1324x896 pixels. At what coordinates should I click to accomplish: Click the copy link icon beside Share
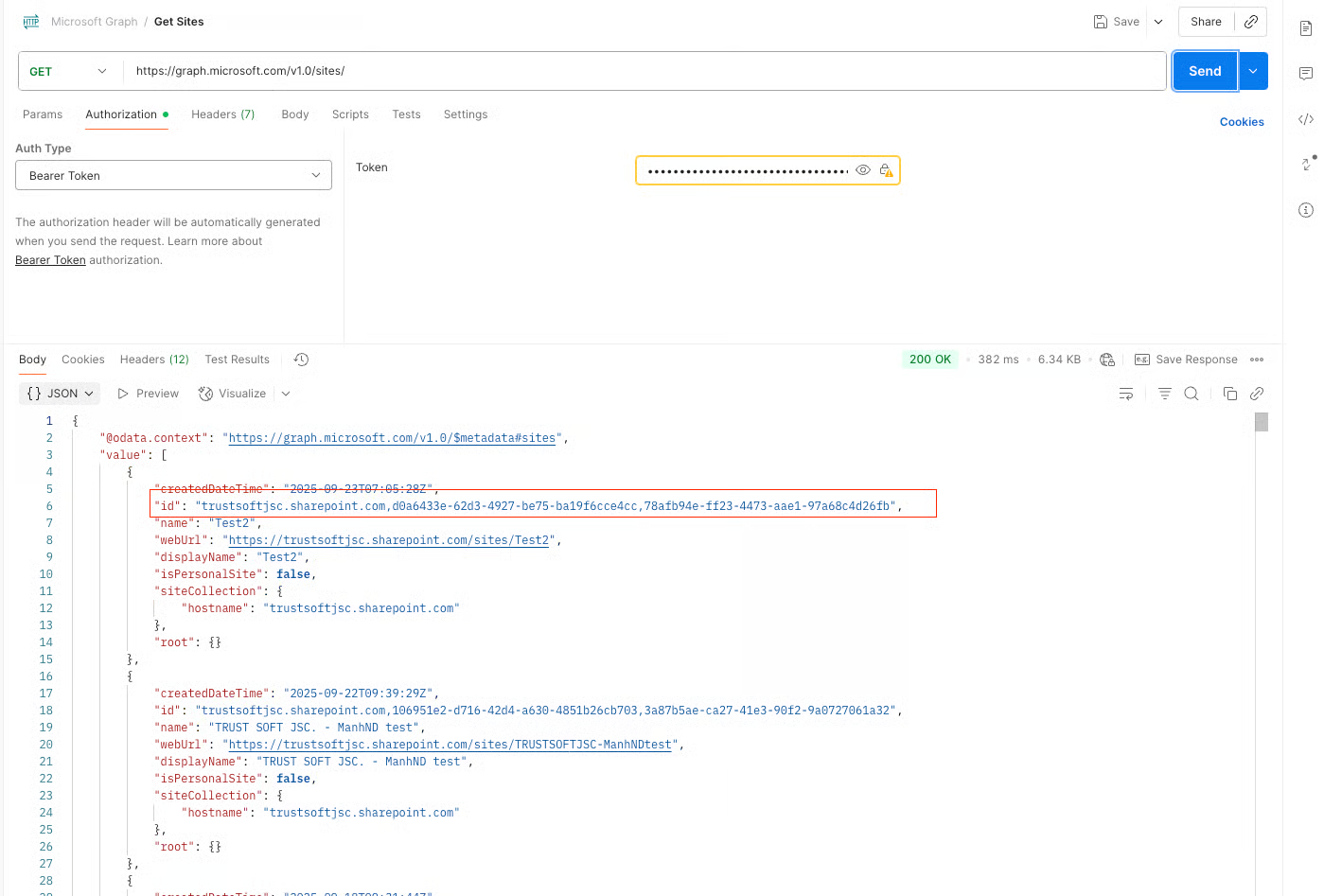[x=1250, y=22]
